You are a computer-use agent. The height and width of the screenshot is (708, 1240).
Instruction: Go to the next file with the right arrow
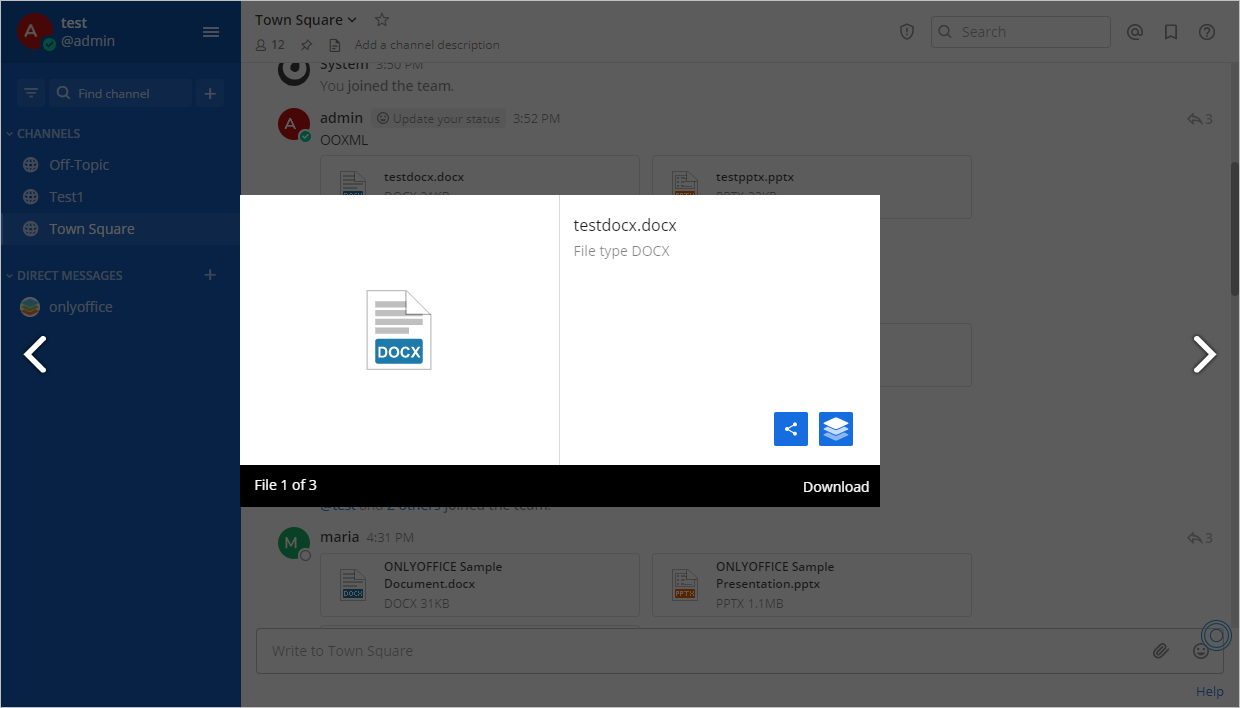(1204, 354)
